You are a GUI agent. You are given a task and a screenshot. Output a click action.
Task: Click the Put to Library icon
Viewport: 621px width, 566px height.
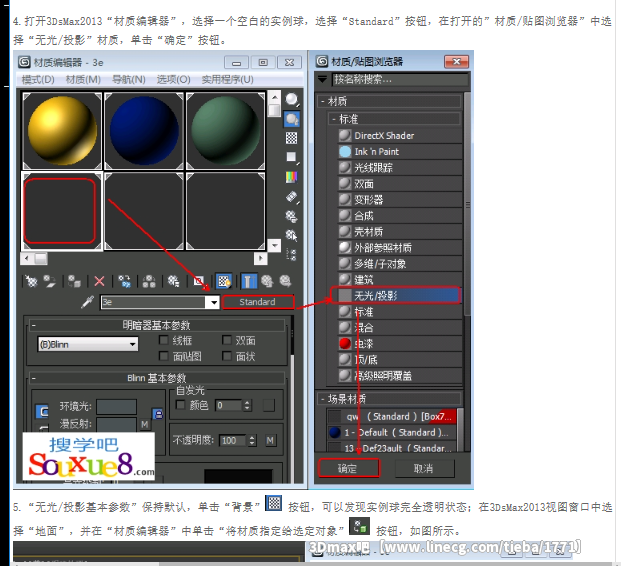coord(173,281)
